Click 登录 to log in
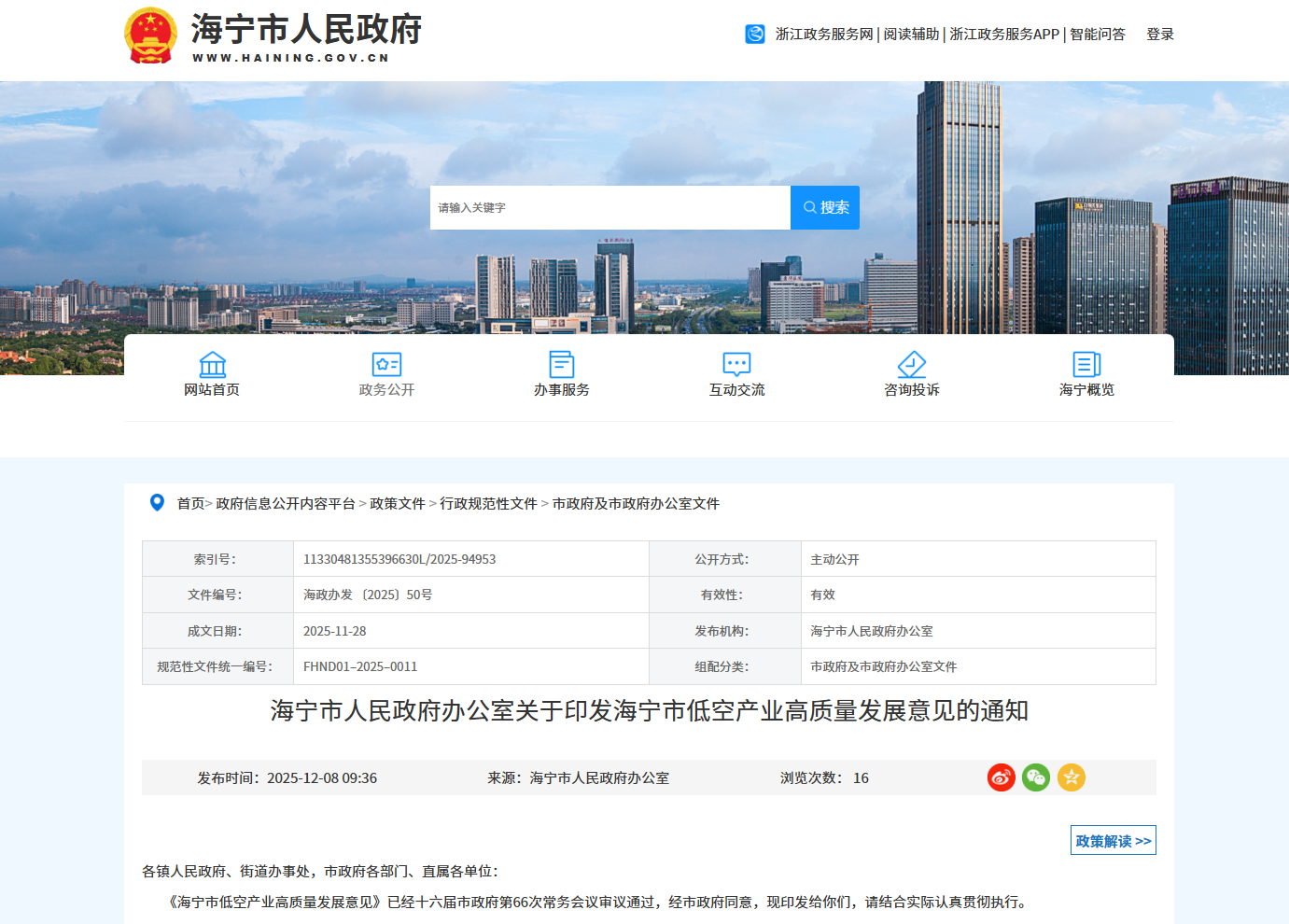The height and width of the screenshot is (924, 1289). (1159, 35)
